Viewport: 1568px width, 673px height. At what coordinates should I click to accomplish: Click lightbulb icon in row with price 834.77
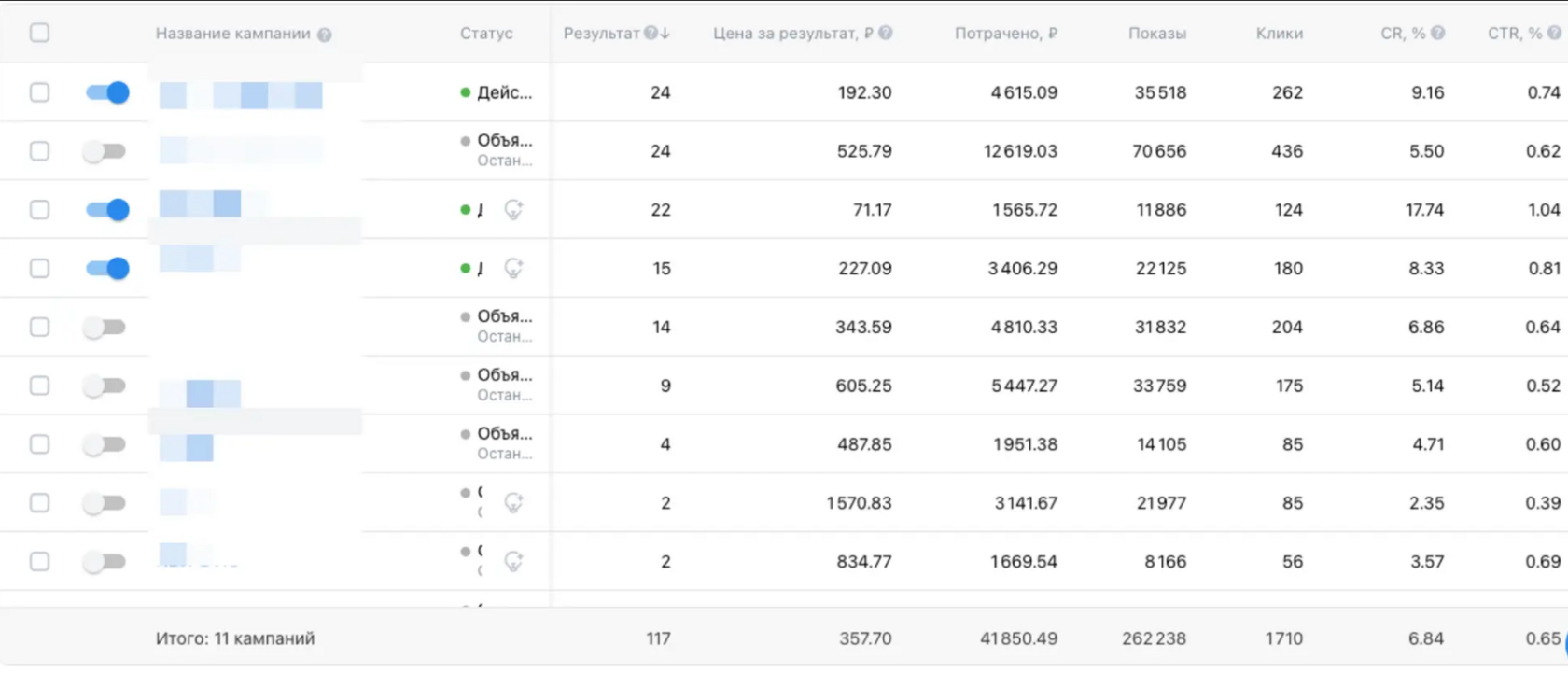coord(513,562)
